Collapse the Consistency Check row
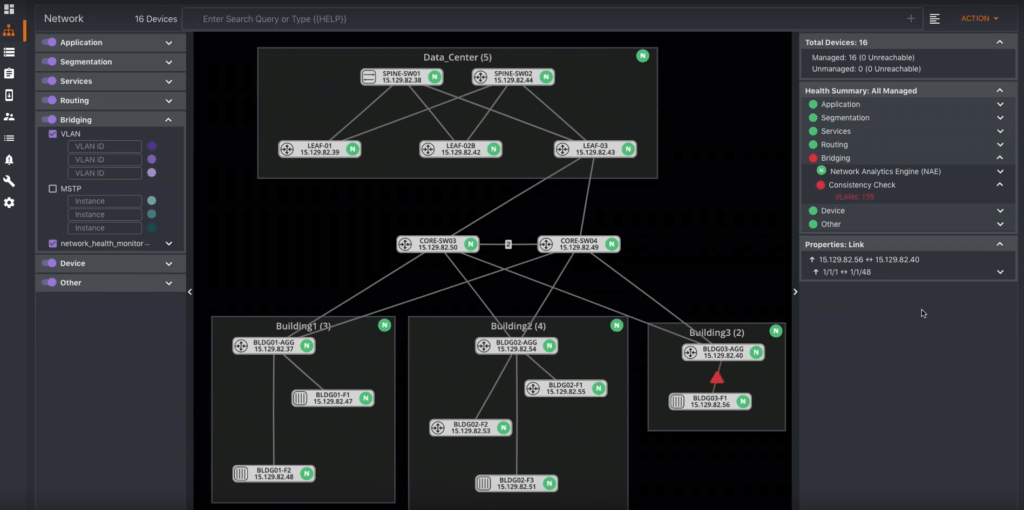Image resolution: width=1024 pixels, height=510 pixels. pos(1000,185)
